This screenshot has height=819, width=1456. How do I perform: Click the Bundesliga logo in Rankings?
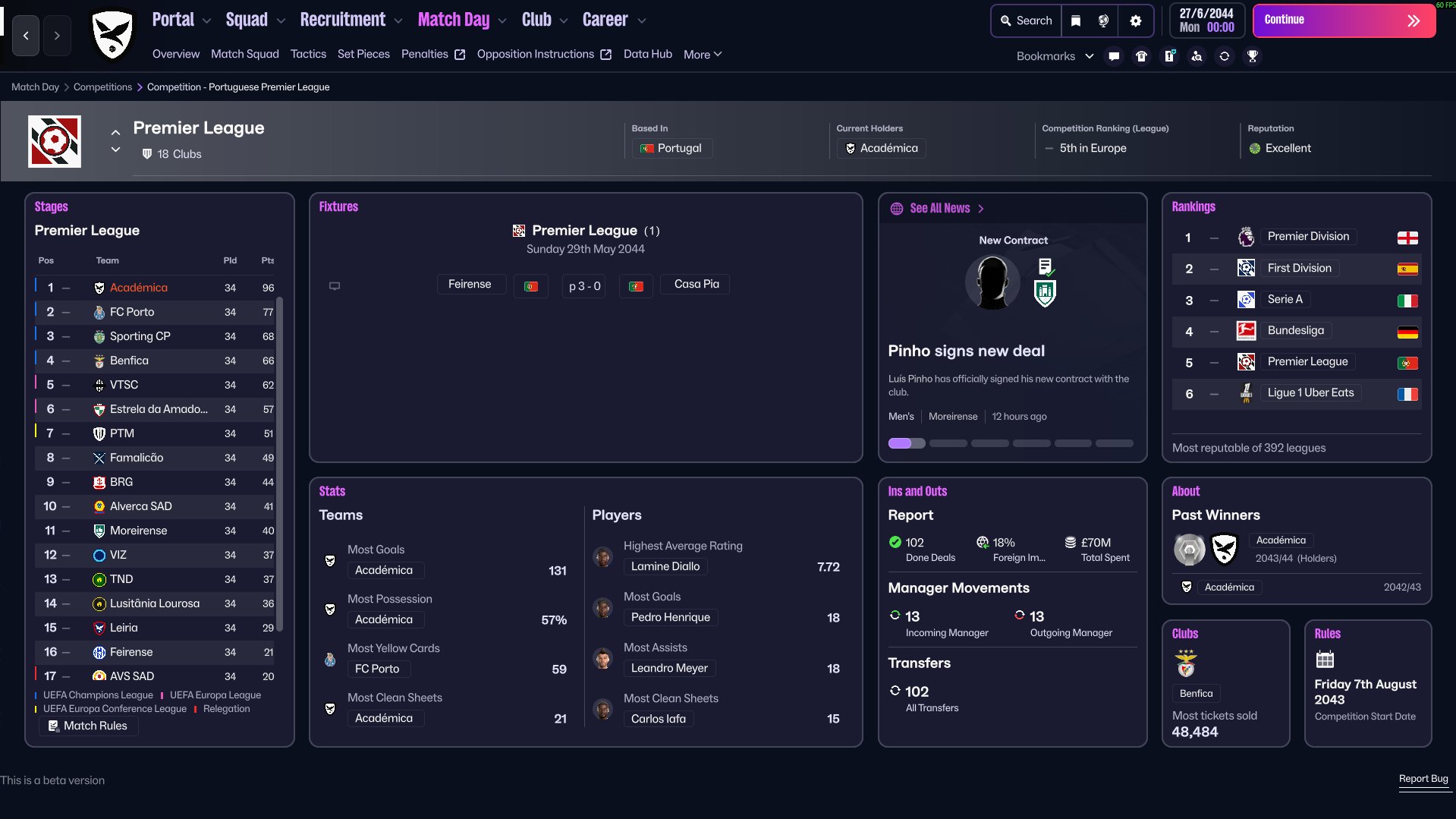[1246, 330]
